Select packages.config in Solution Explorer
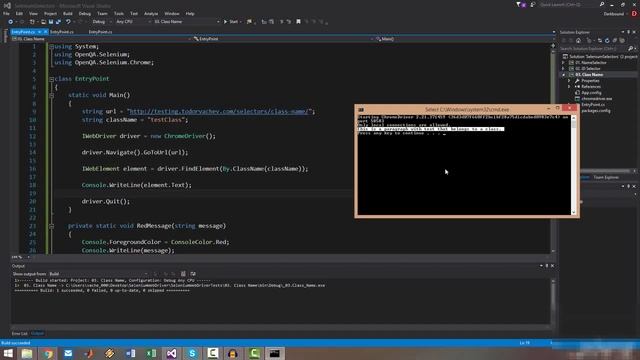This screenshot has height=360, width=640. click(x=596, y=111)
